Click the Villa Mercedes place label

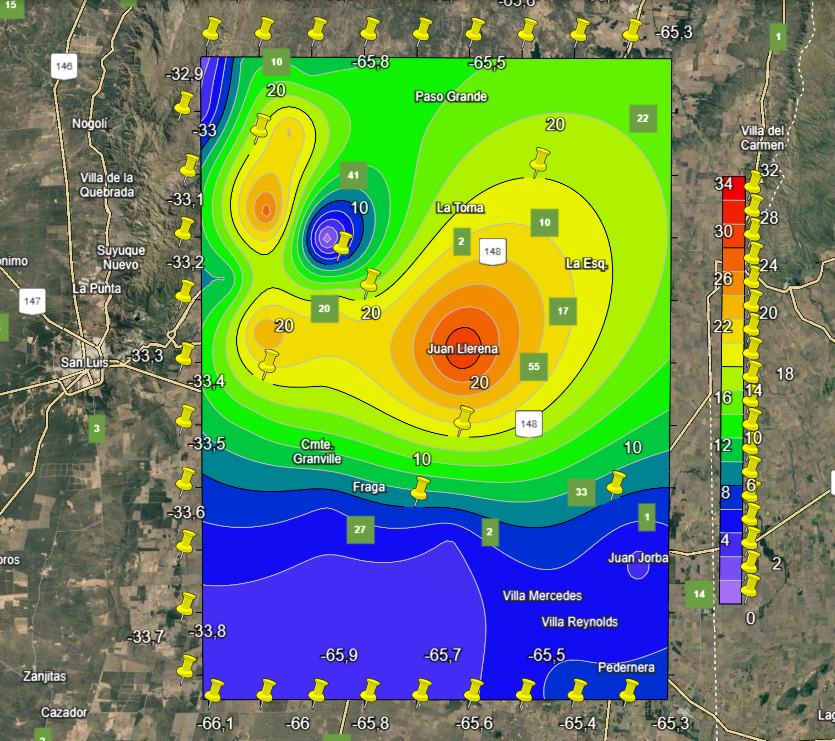click(x=542, y=596)
